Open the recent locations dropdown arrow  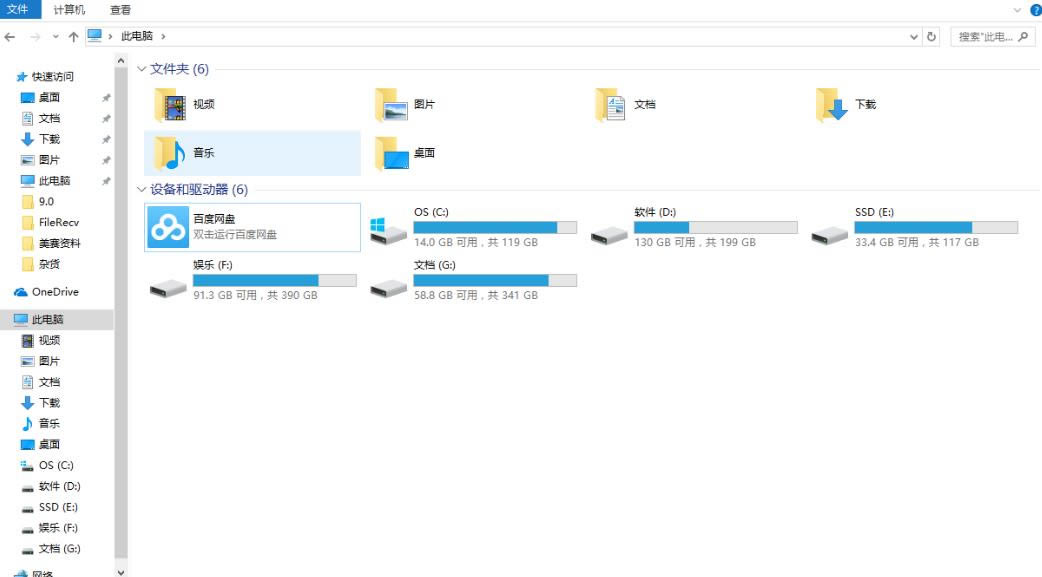[55, 37]
